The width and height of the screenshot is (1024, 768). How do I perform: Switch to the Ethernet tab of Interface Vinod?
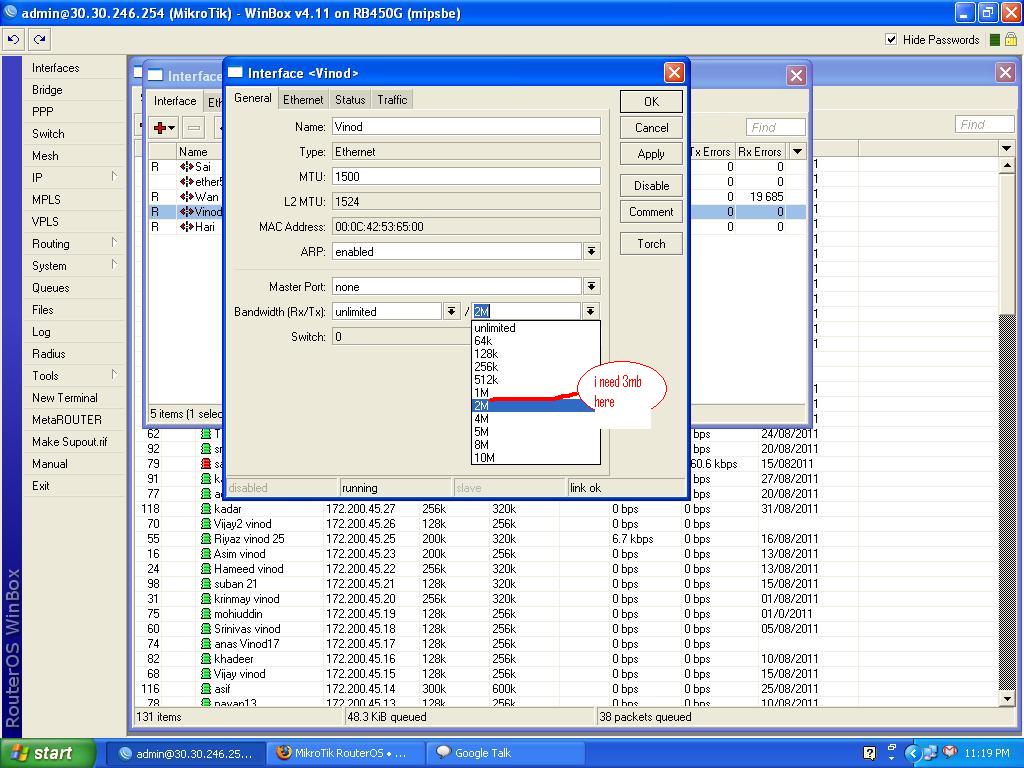click(302, 100)
